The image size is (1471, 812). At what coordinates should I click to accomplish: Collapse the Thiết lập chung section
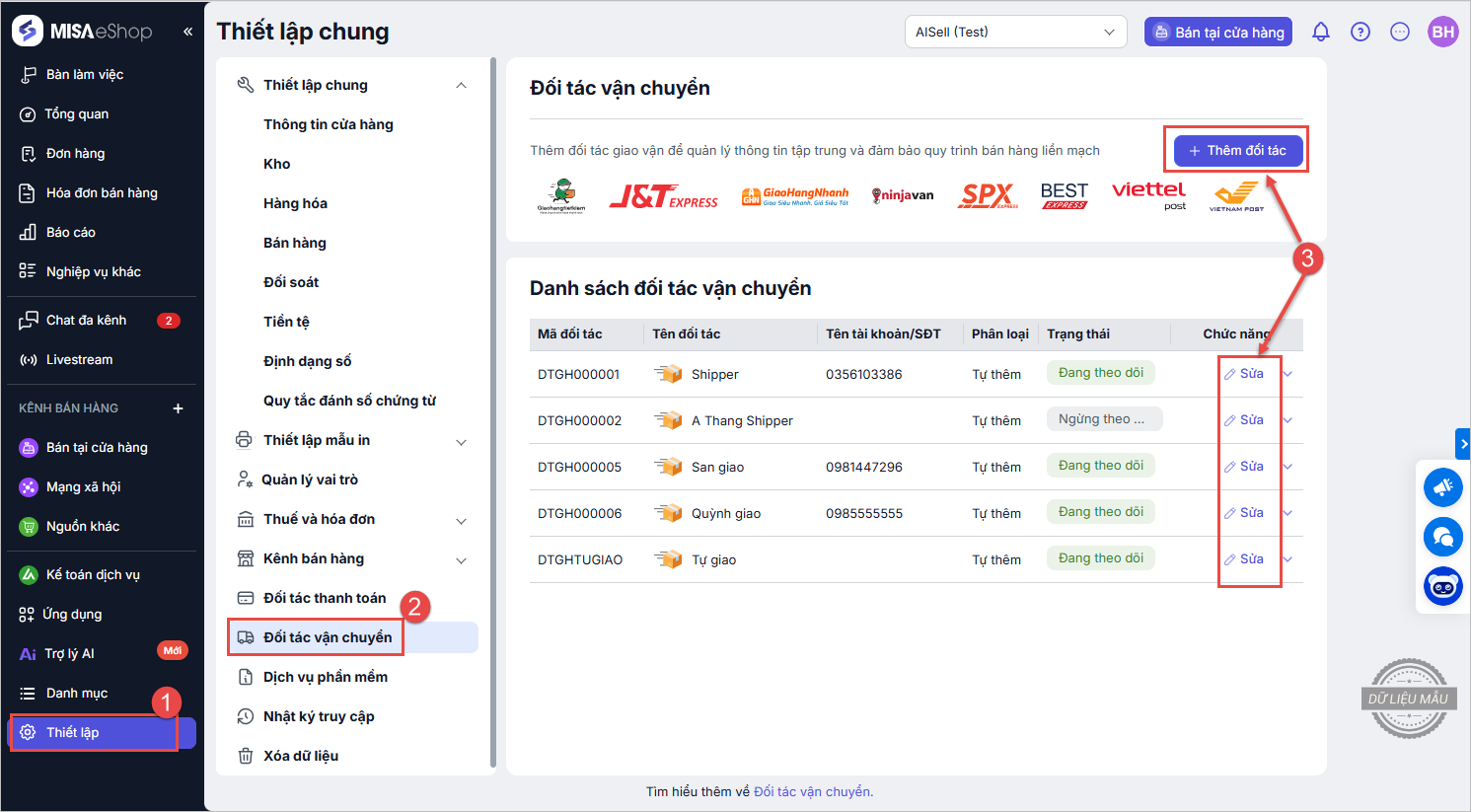point(461,86)
